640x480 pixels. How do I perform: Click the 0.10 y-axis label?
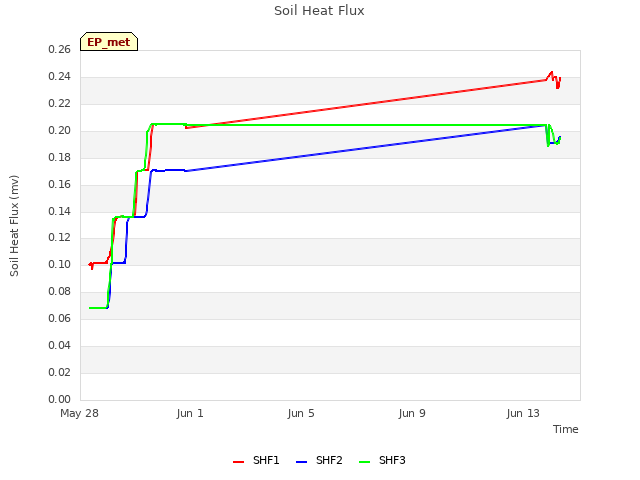pyautogui.click(x=60, y=264)
